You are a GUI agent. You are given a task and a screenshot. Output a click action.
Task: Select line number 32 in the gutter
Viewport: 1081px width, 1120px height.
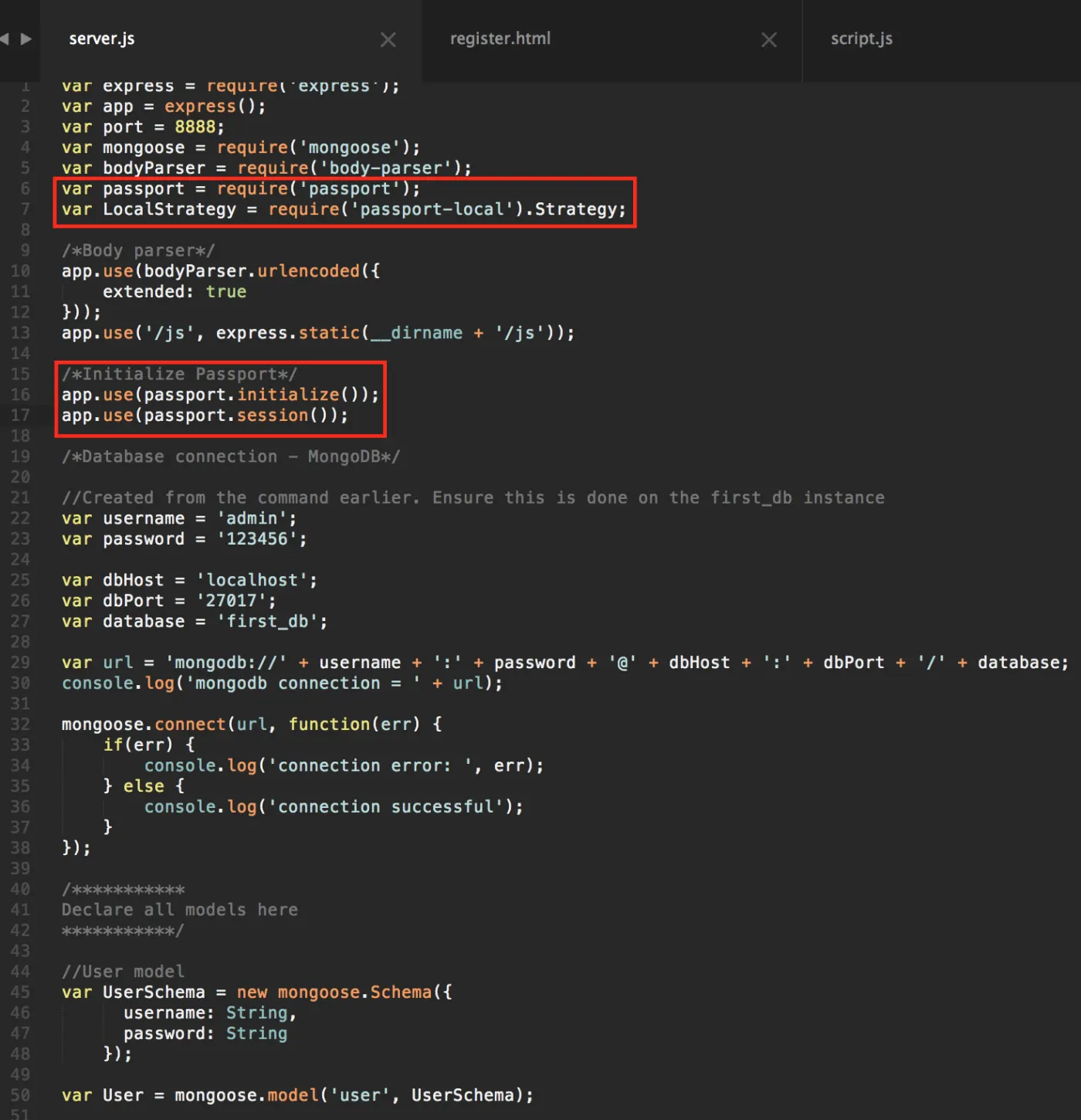20,725
